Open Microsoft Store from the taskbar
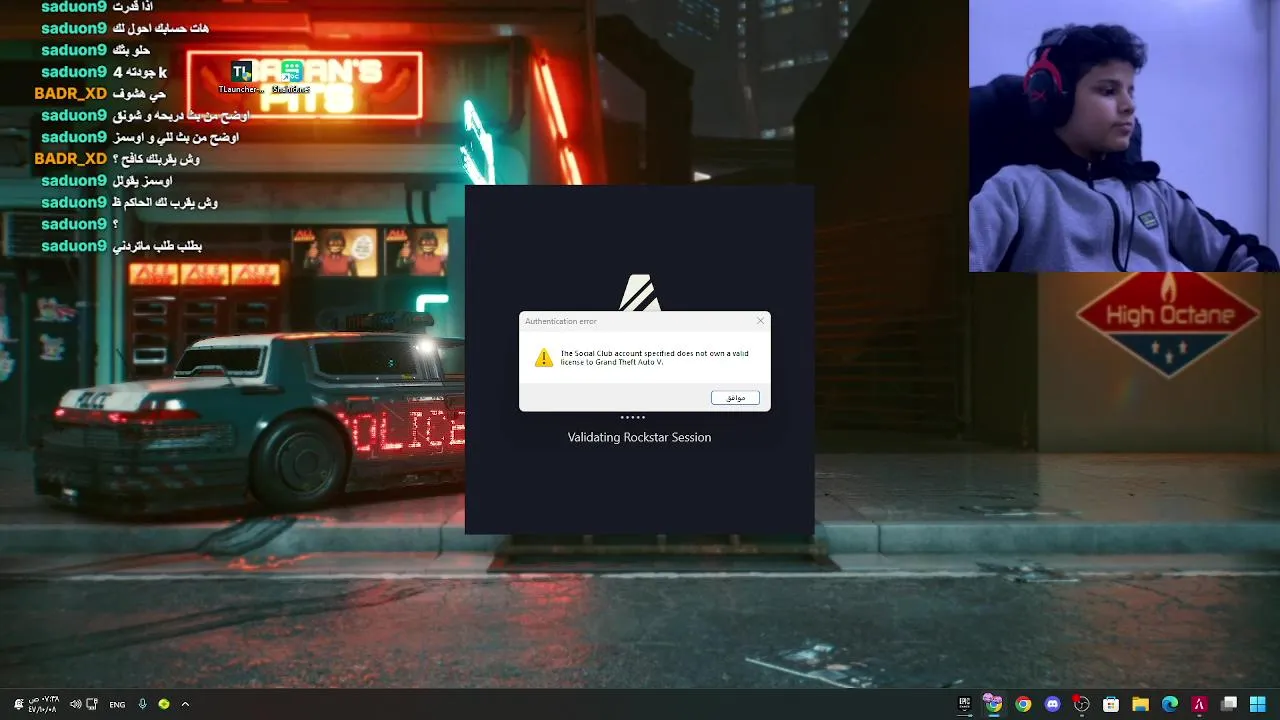This screenshot has width=1280, height=720. tap(1111, 704)
